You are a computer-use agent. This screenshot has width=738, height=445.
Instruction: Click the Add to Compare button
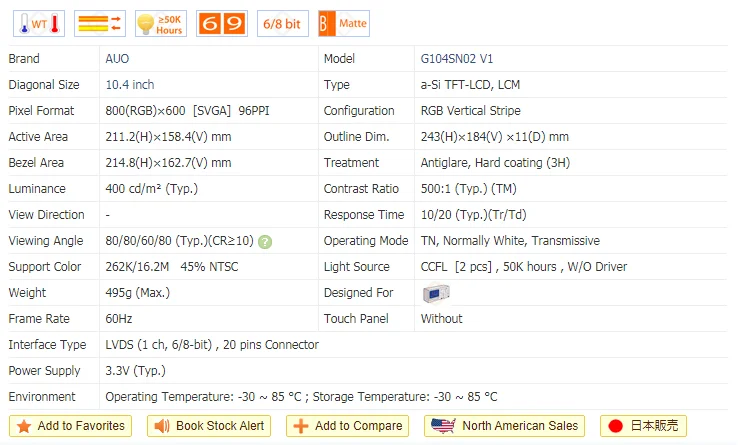coord(347,426)
